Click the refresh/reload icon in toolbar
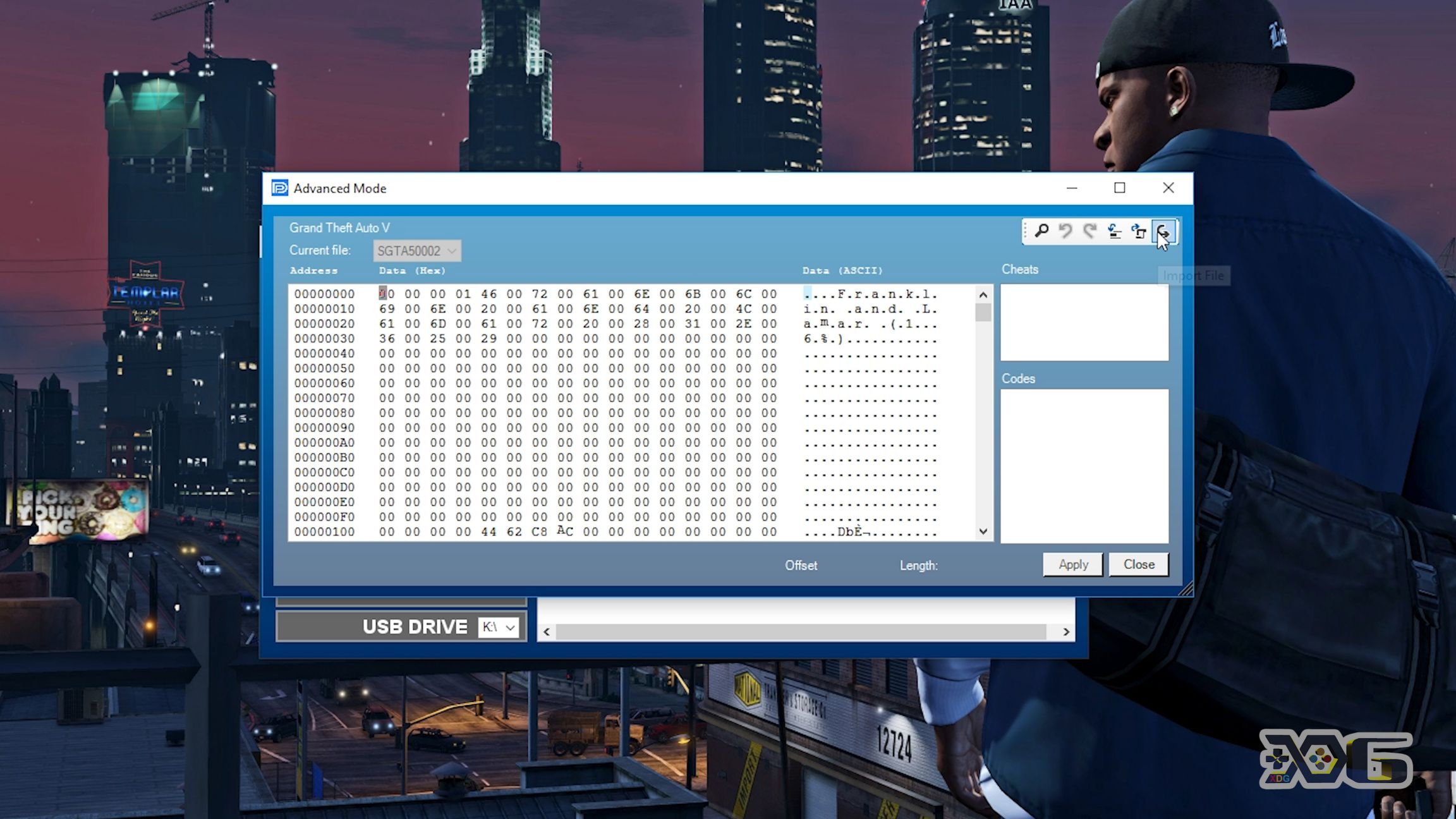The height and width of the screenshot is (819, 1456). [1089, 232]
